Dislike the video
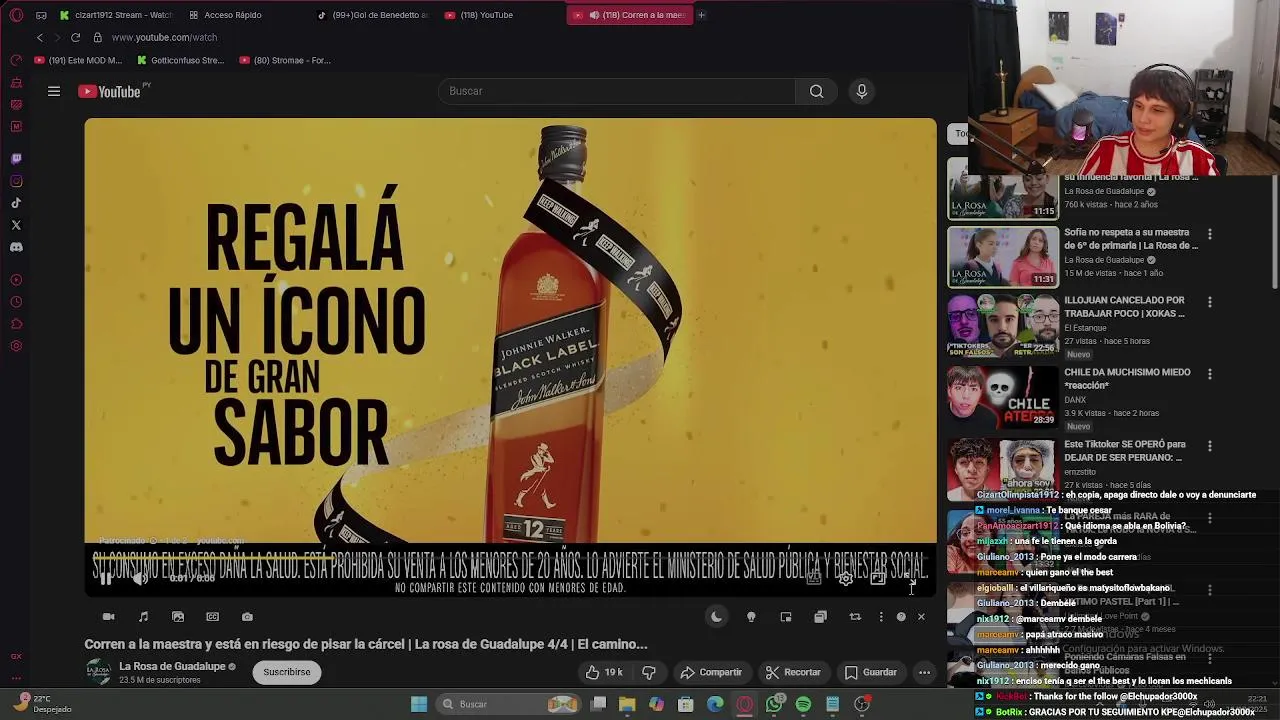Image resolution: width=1280 pixels, height=720 pixels. point(649,672)
